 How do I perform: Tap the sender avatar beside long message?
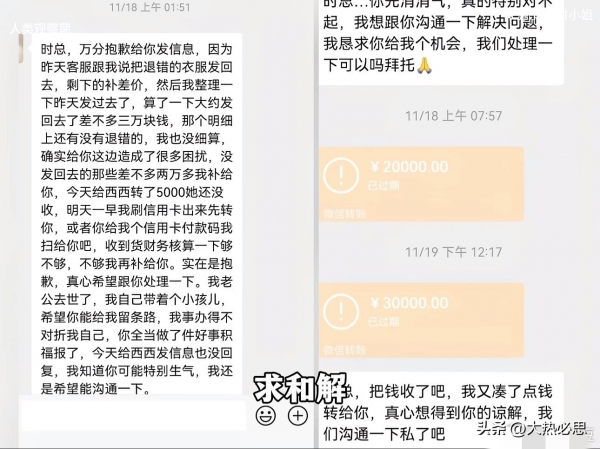(21, 48)
